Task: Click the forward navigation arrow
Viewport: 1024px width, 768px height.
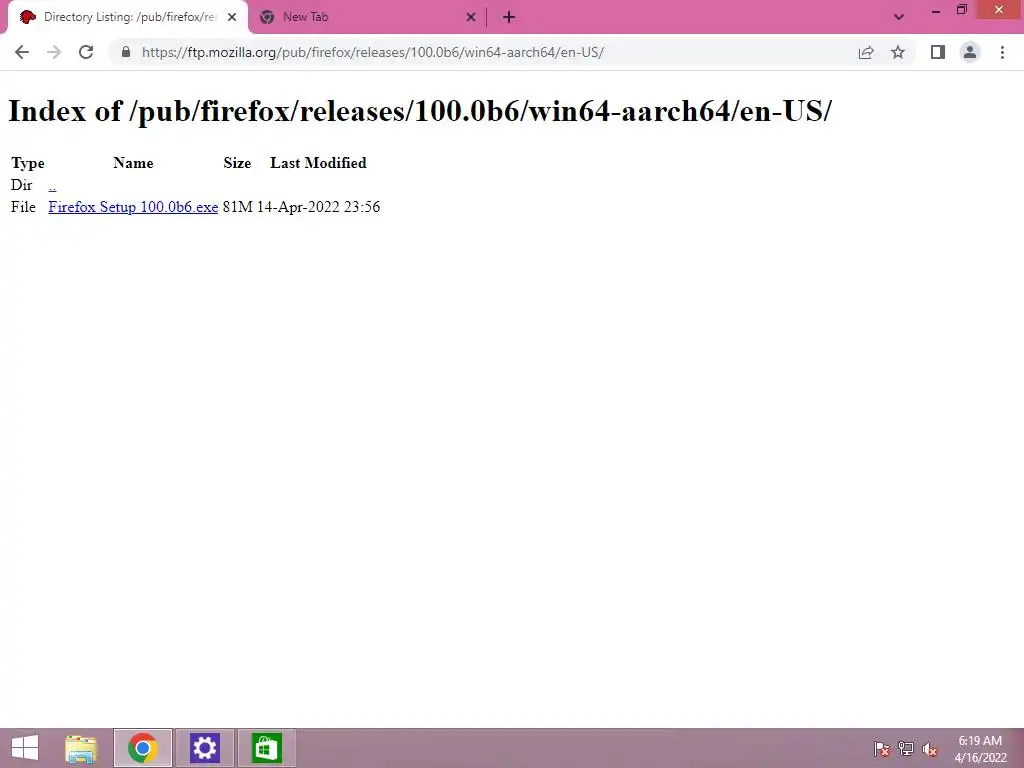Action: click(x=54, y=52)
